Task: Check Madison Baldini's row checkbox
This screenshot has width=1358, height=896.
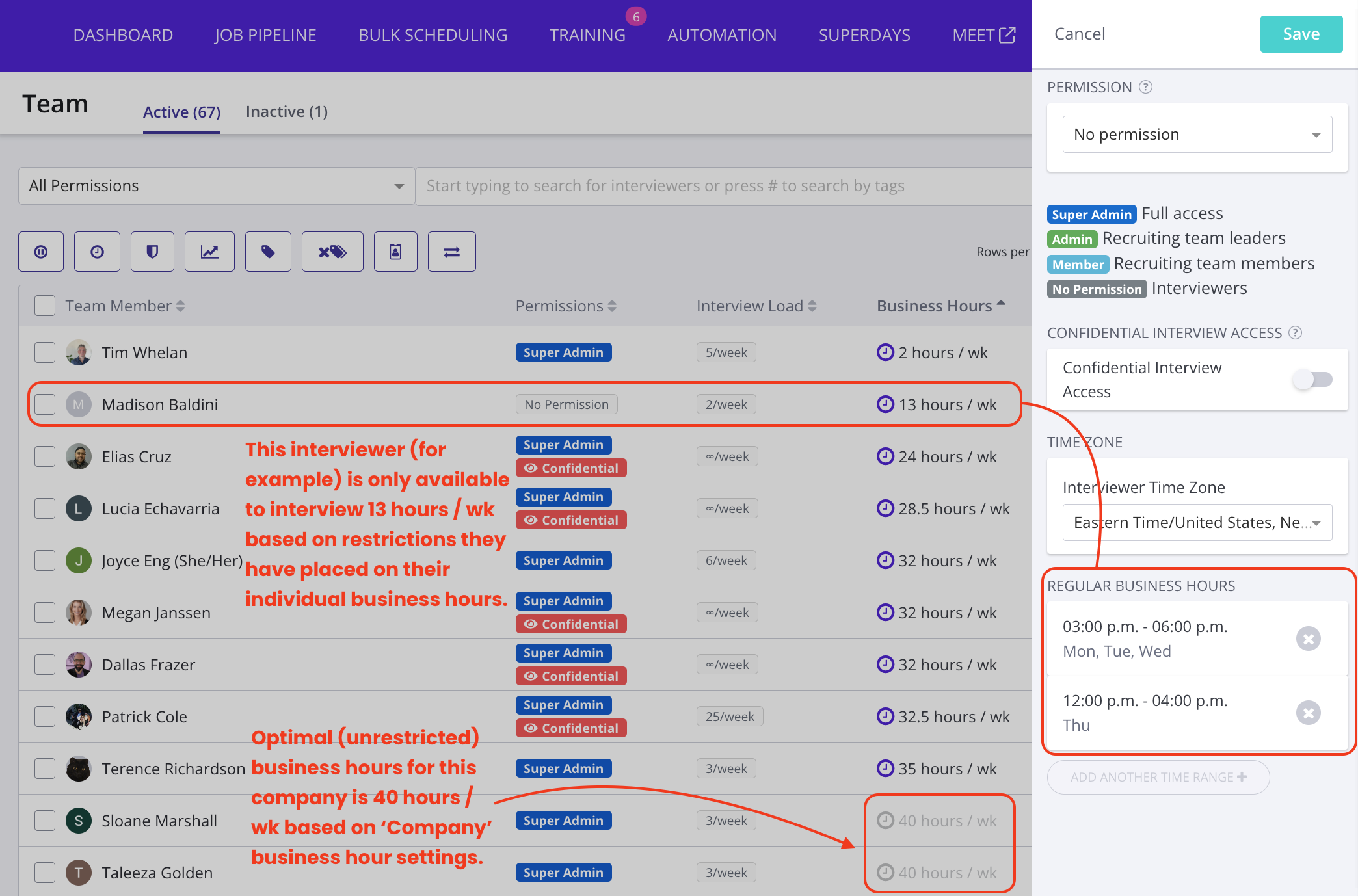Action: [45, 404]
